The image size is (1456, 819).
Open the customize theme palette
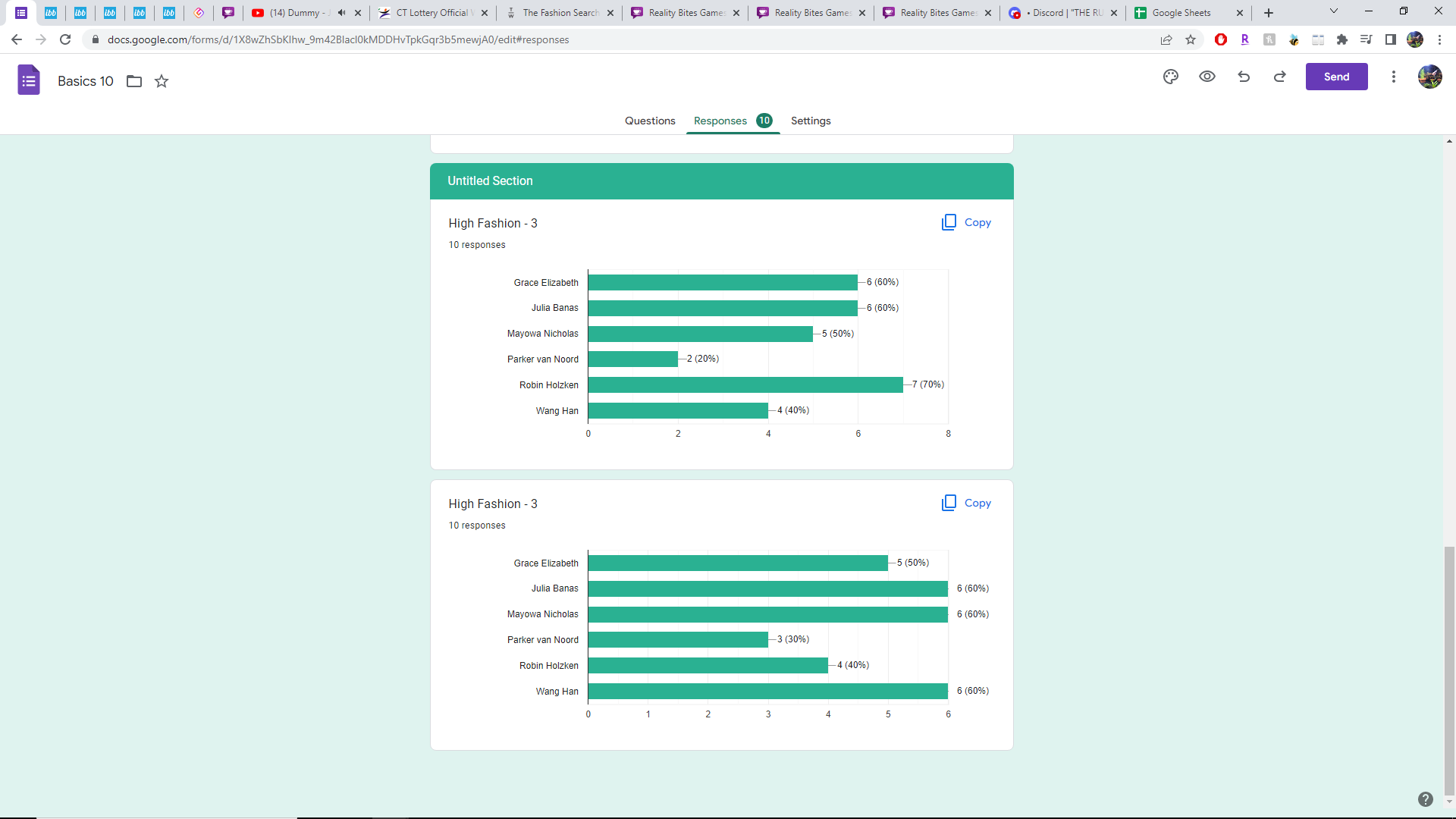[1171, 77]
